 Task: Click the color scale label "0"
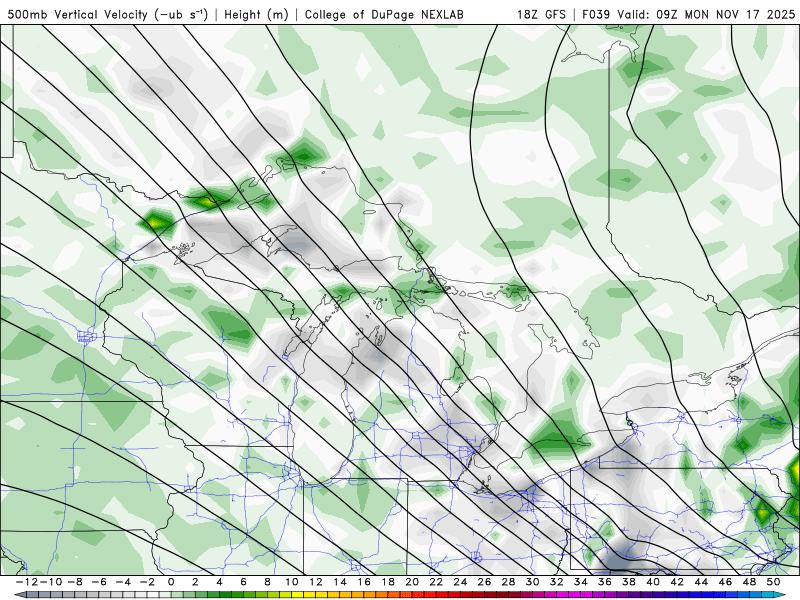[x=171, y=582]
